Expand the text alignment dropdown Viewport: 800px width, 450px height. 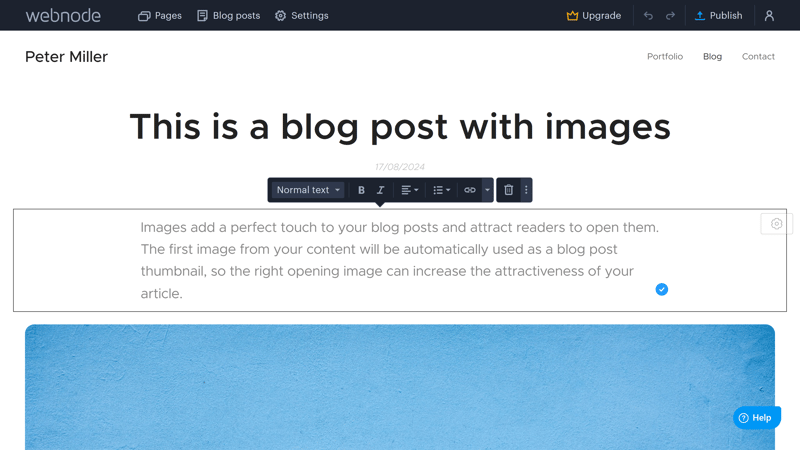410,190
